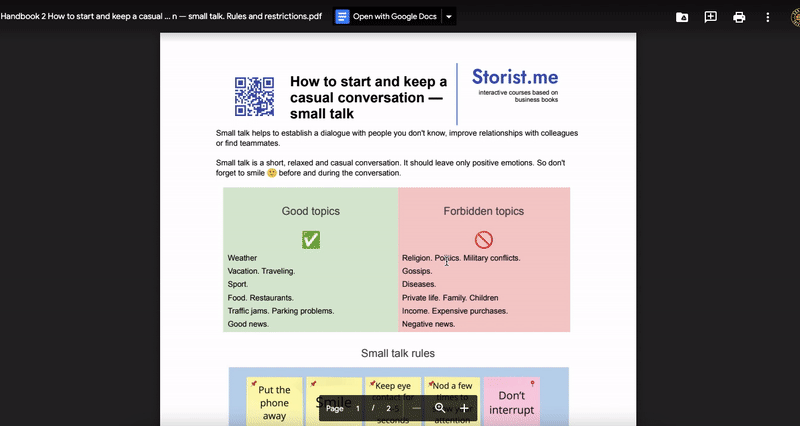This screenshot has height=426, width=800.
Task: Click 'Vacation. Traveling.' line
Action: point(261,271)
